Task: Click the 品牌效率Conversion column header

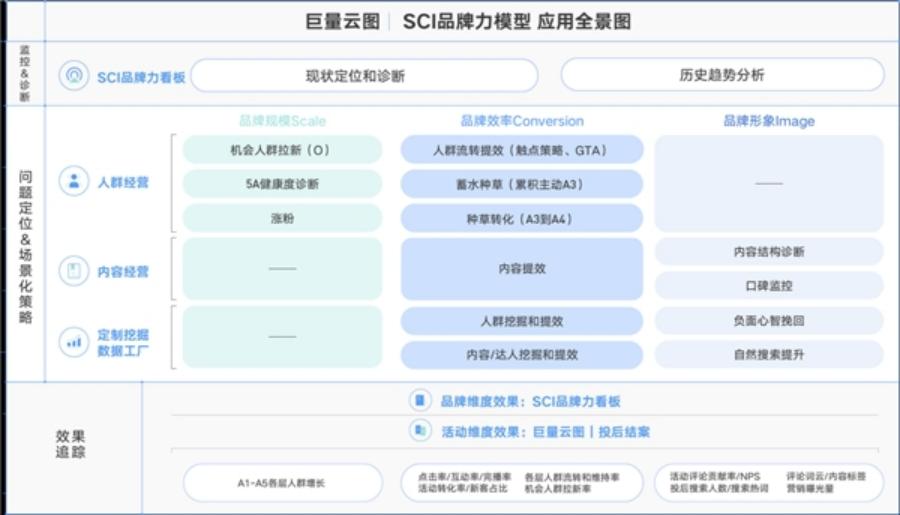Action: point(522,121)
